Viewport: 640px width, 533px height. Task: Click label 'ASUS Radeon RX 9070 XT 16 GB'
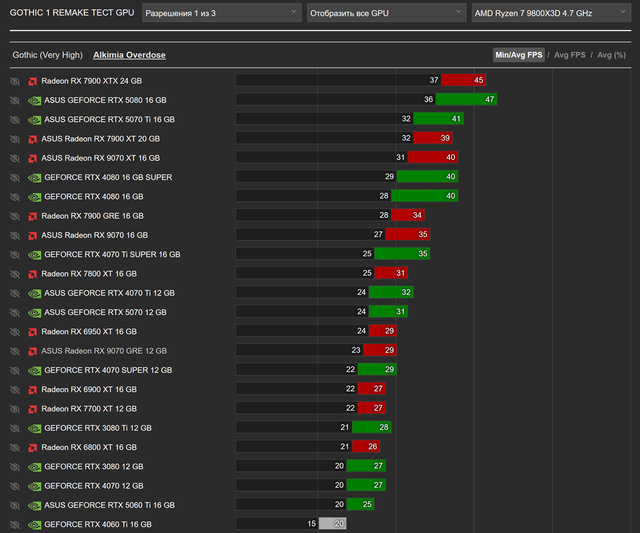coord(100,158)
